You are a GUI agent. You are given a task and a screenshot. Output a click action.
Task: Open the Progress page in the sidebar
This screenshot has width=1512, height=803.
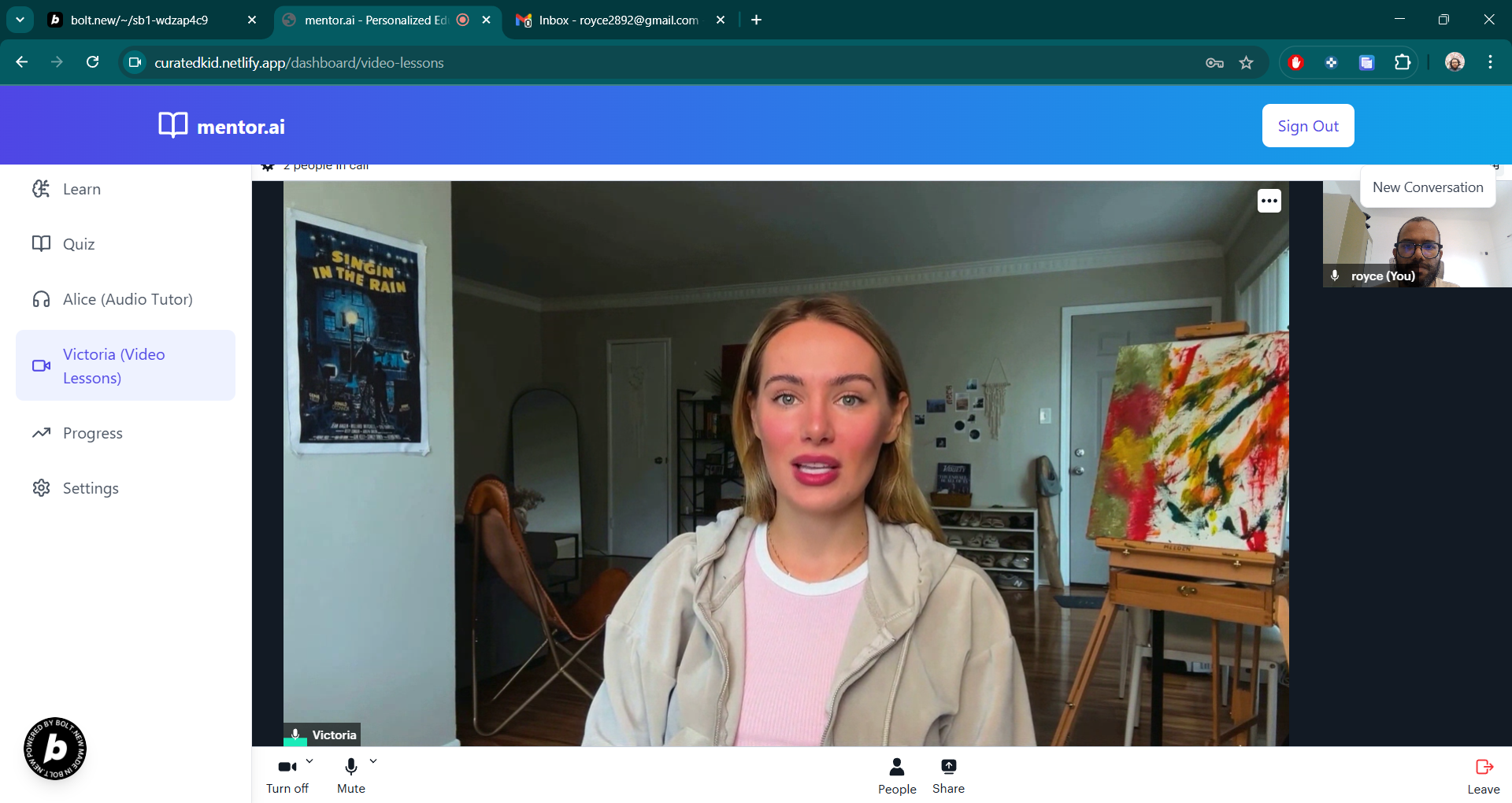coord(125,433)
